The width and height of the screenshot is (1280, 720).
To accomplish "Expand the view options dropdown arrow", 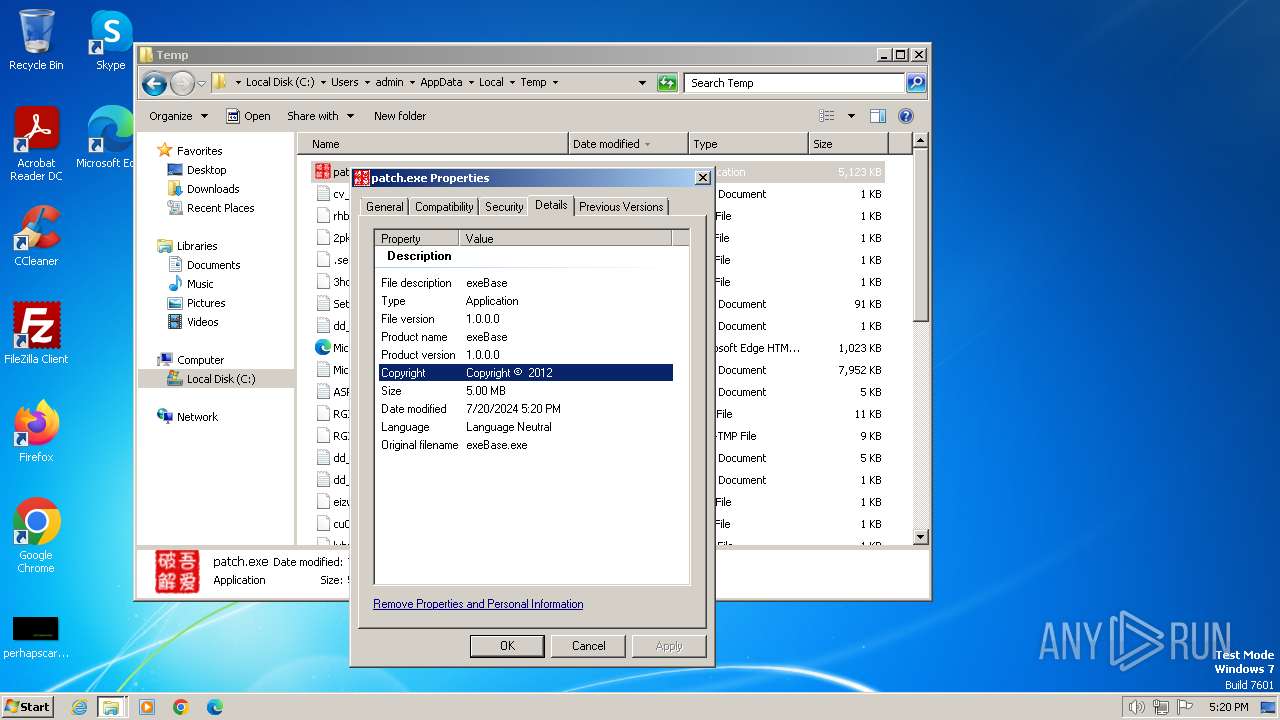I will coord(851,116).
